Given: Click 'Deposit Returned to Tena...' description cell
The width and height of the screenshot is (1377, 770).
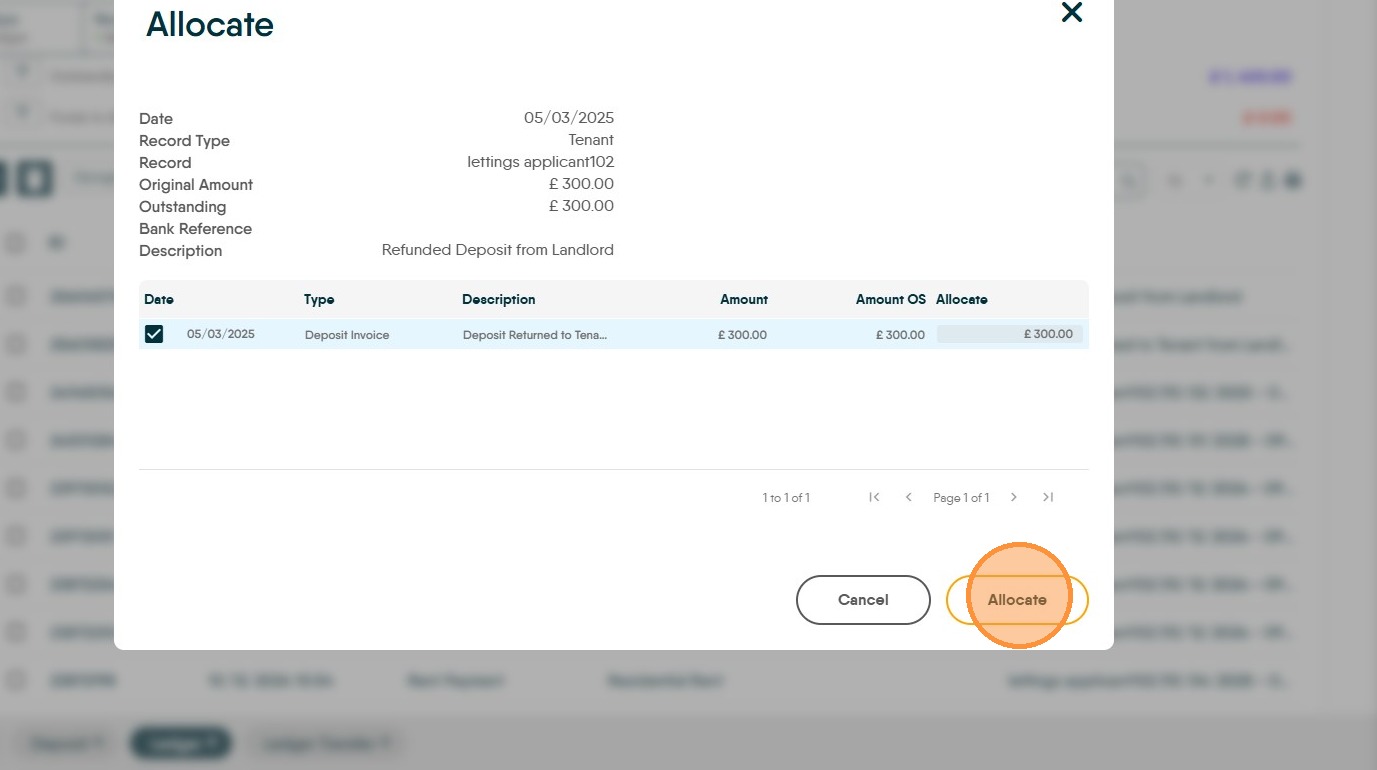Looking at the screenshot, I should pyautogui.click(x=535, y=335).
